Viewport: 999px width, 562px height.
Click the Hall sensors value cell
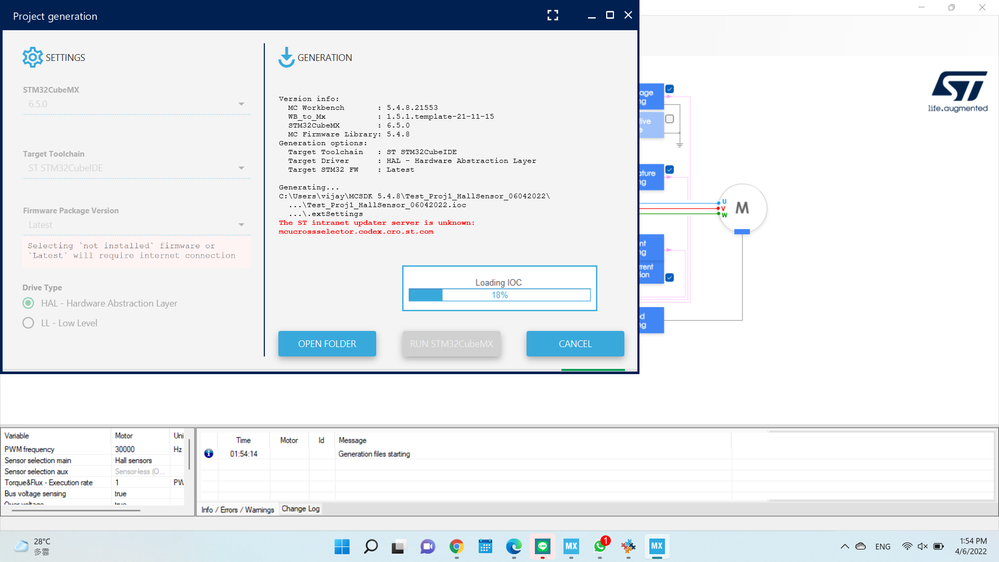(140, 461)
